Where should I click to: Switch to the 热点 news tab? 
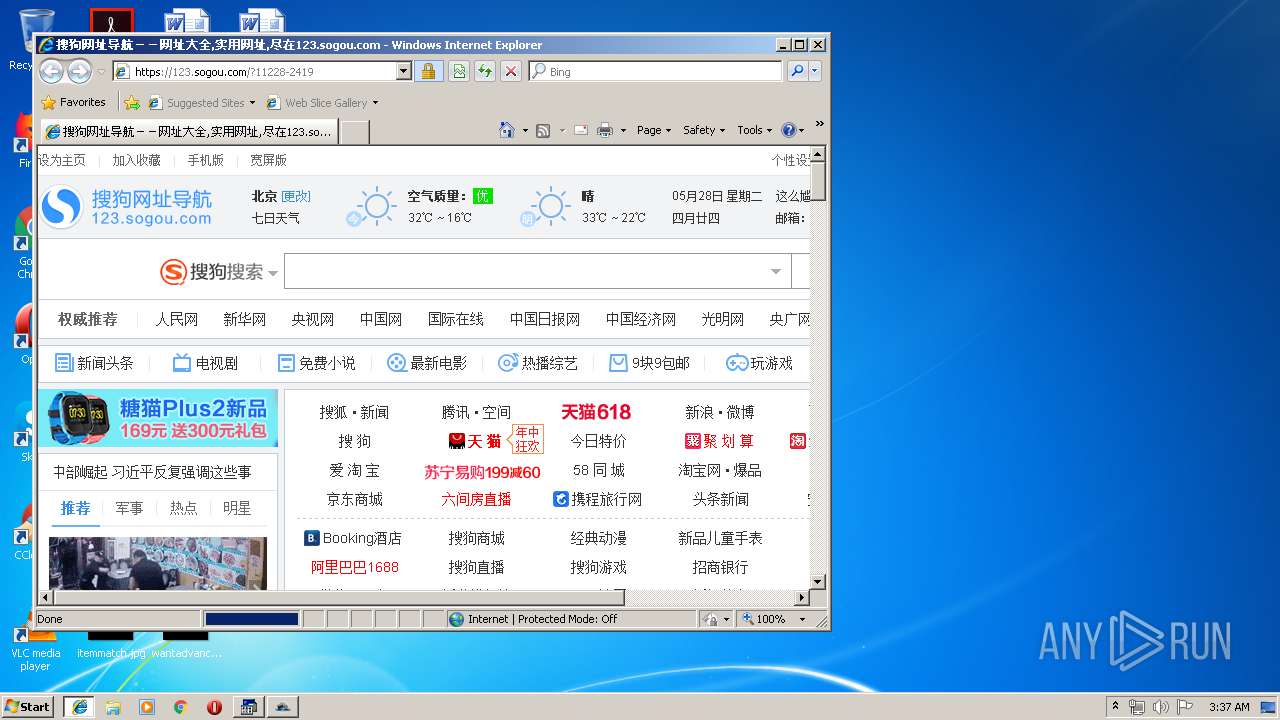tap(183, 508)
